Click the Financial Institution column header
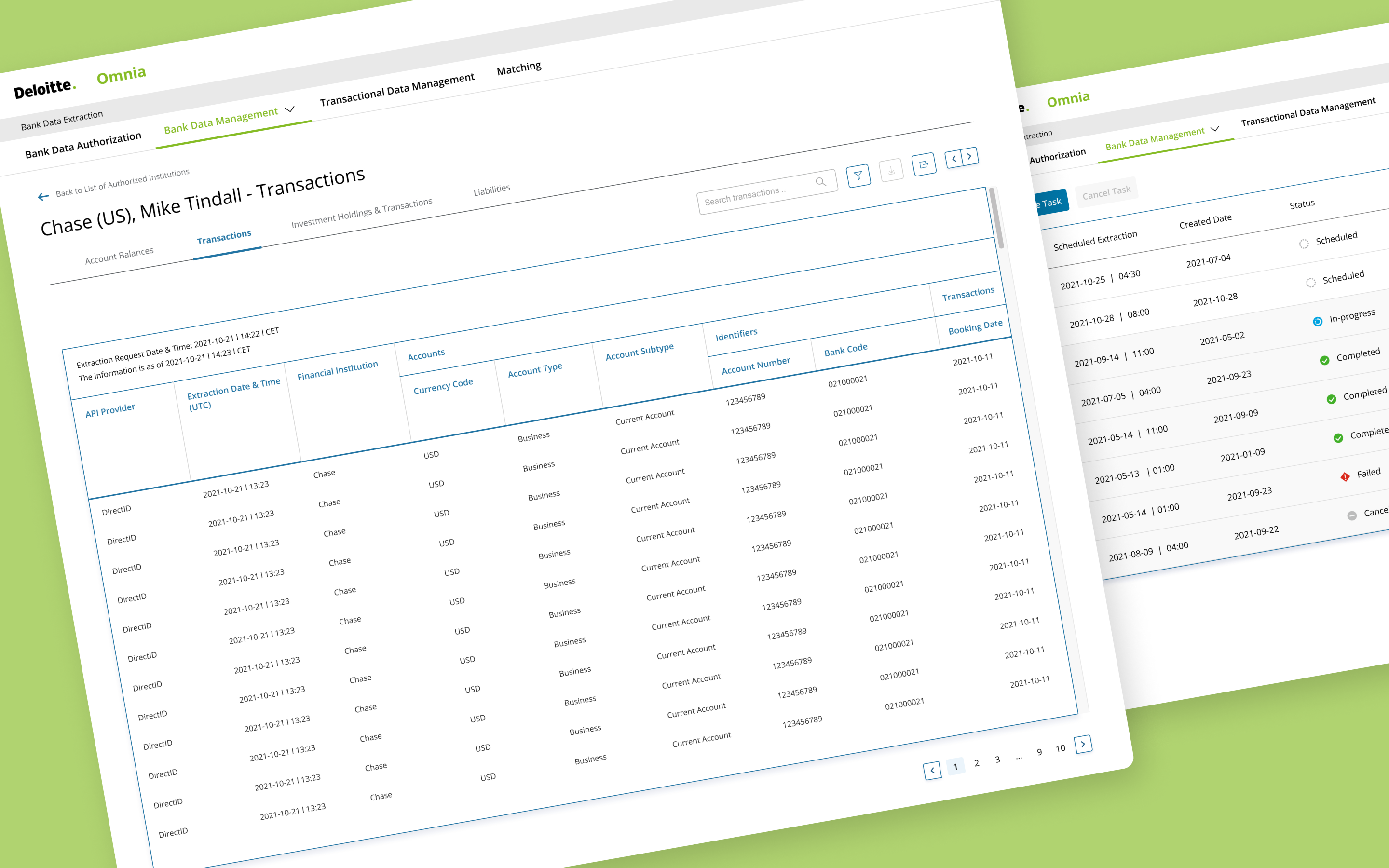The image size is (1389, 868). coord(338,370)
